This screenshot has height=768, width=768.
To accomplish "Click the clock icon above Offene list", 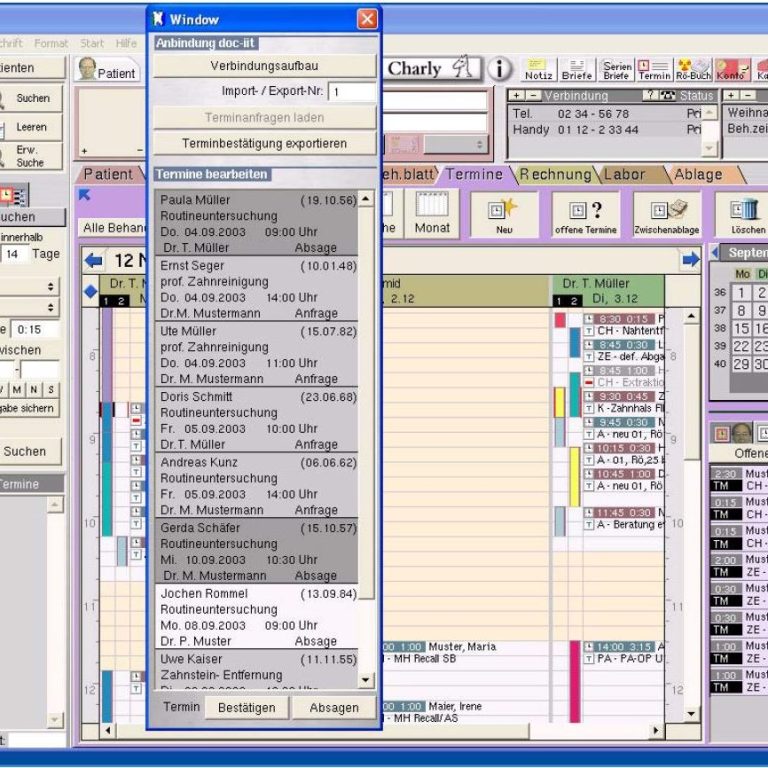I will 720,433.
